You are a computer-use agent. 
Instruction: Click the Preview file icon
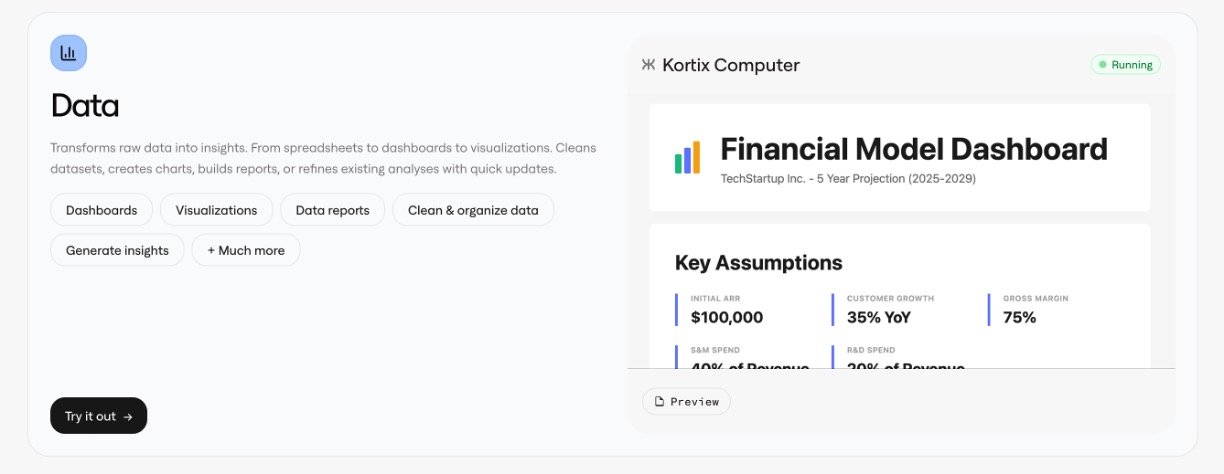[659, 401]
